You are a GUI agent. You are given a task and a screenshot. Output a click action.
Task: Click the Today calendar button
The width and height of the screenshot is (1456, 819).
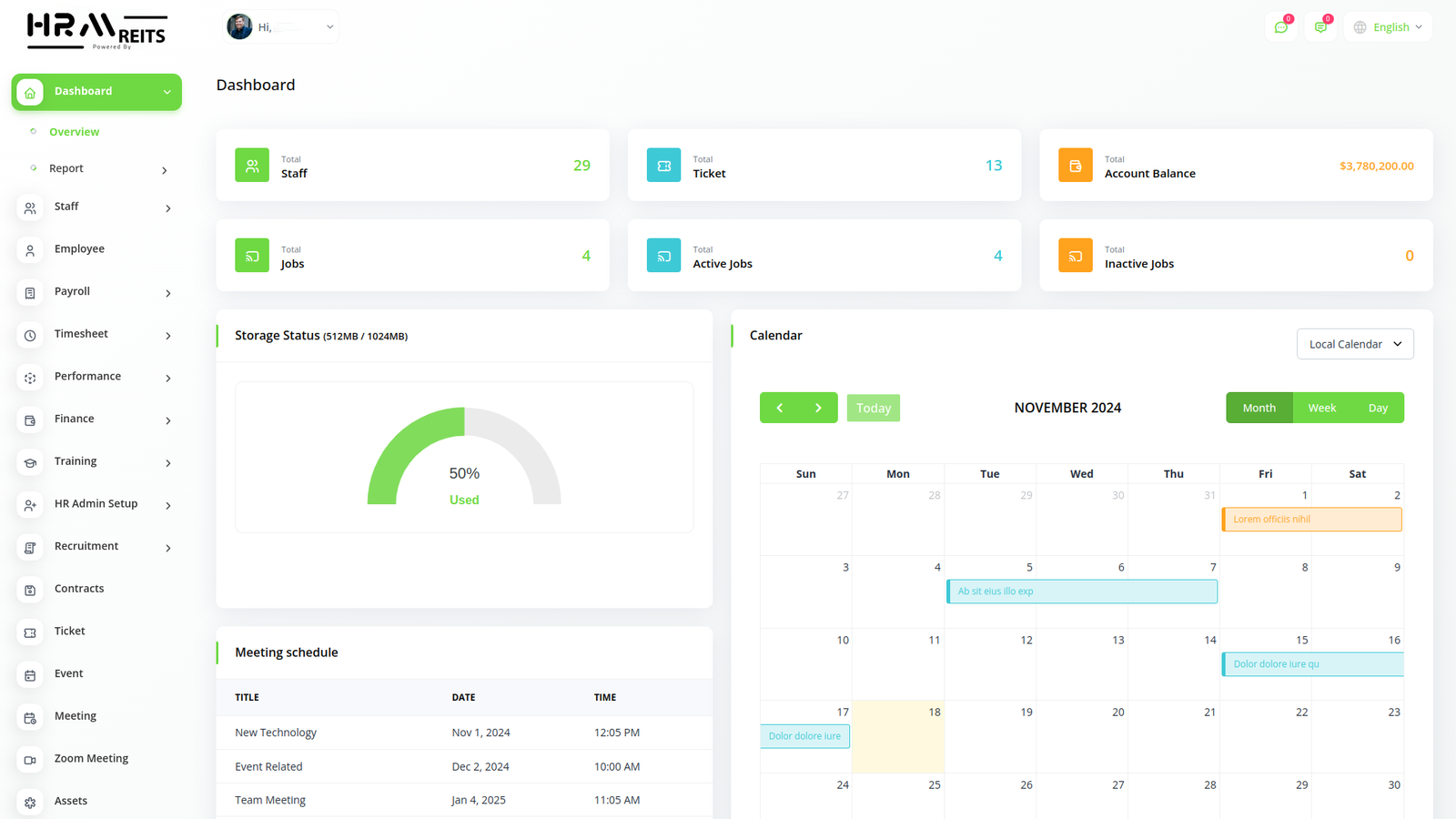(x=873, y=408)
